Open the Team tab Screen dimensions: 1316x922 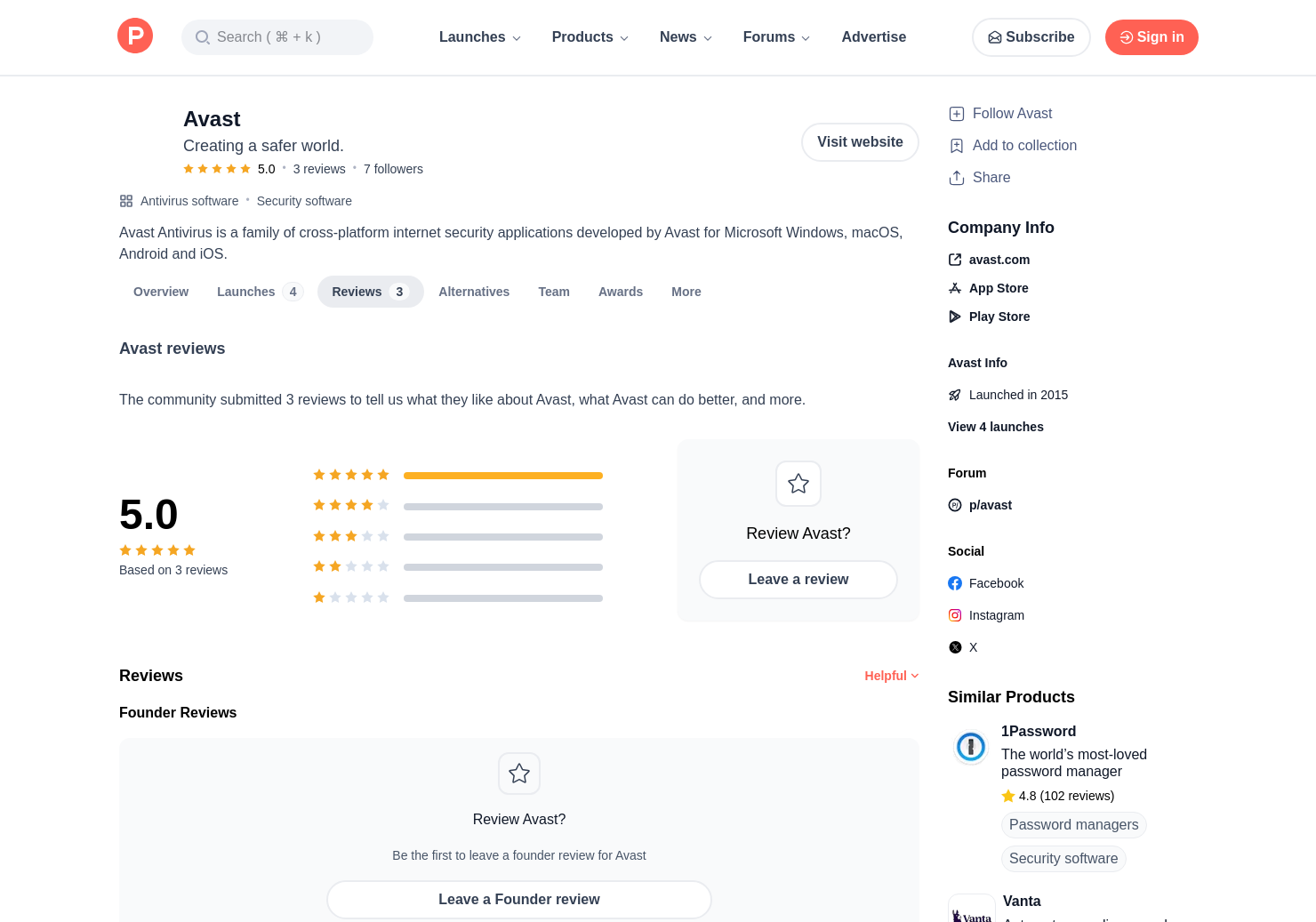[554, 292]
